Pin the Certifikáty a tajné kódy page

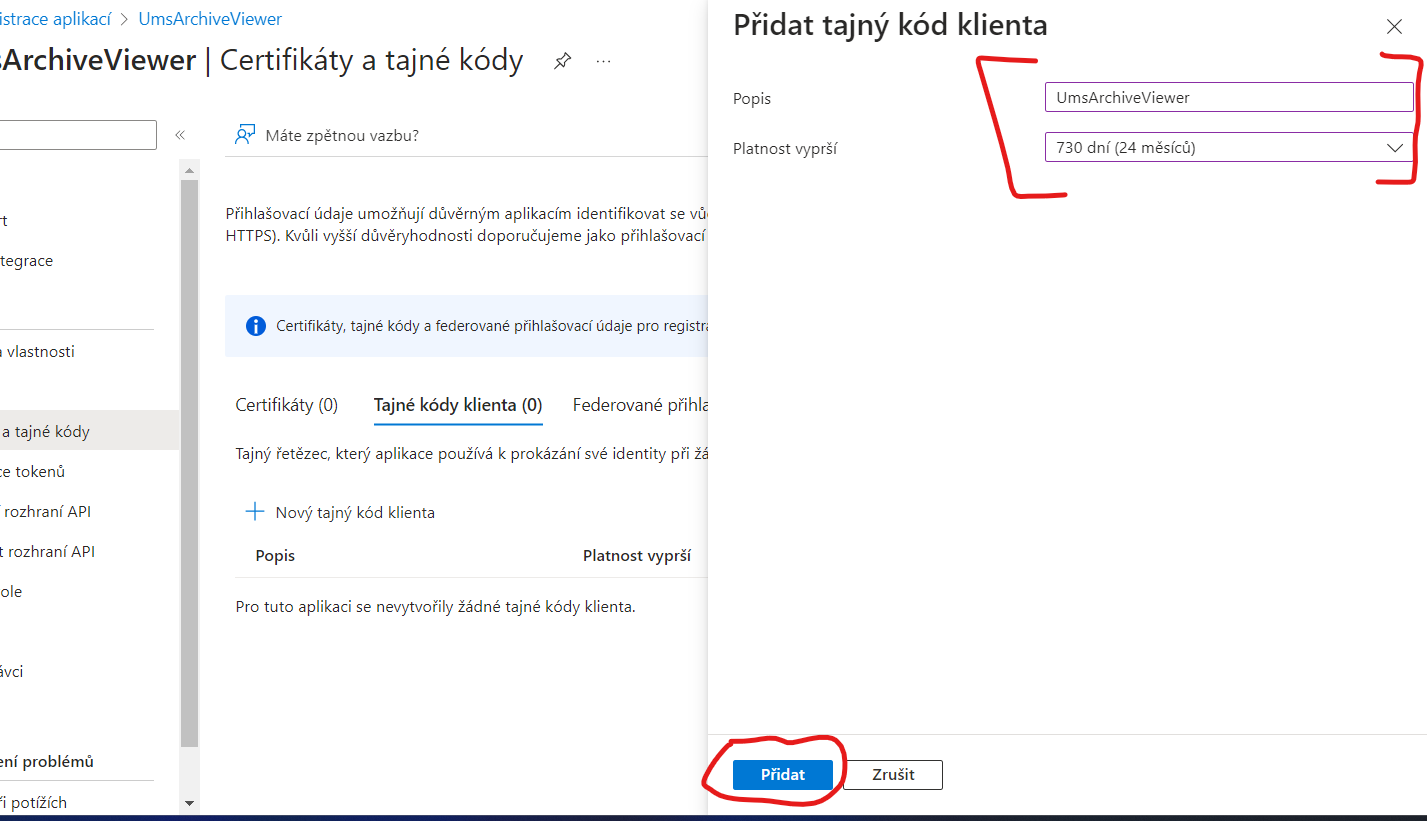pos(562,61)
